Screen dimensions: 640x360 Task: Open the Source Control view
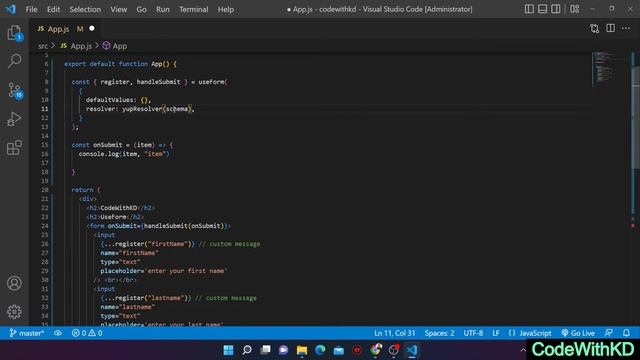15,90
